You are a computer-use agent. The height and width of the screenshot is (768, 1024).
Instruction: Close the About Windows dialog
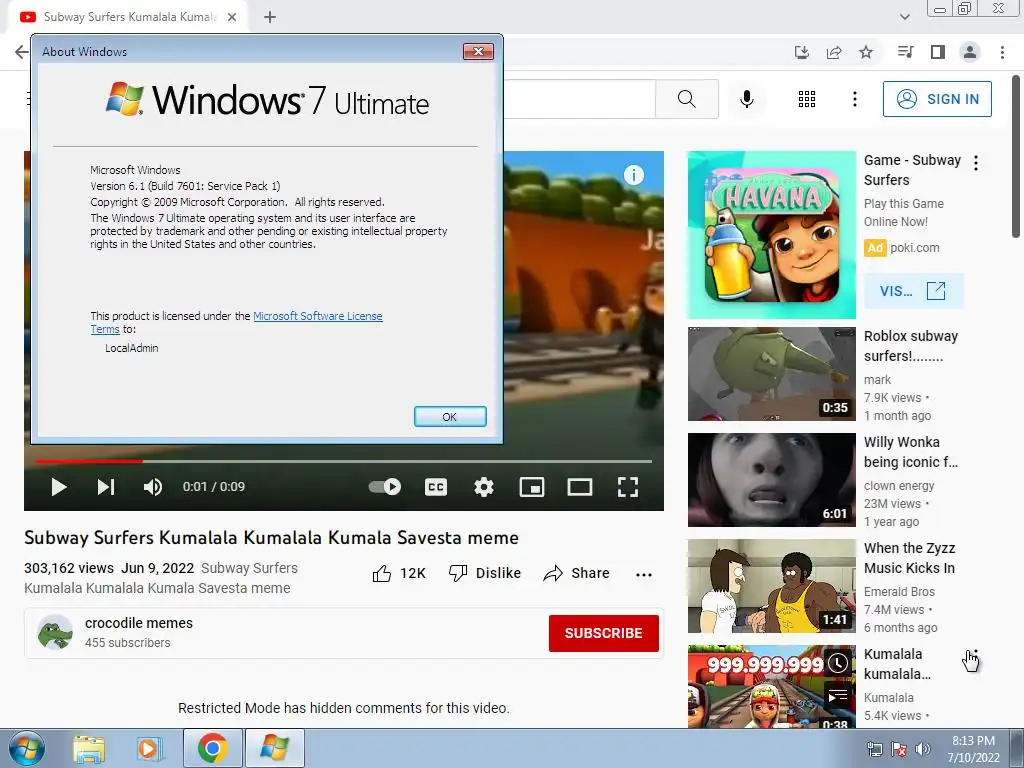478,52
